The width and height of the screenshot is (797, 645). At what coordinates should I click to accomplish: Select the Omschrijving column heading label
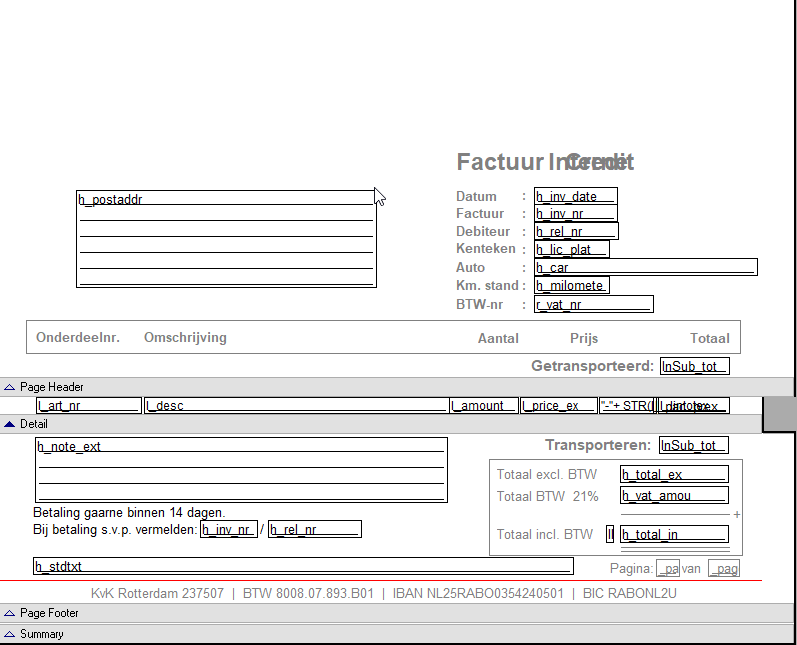tap(185, 338)
